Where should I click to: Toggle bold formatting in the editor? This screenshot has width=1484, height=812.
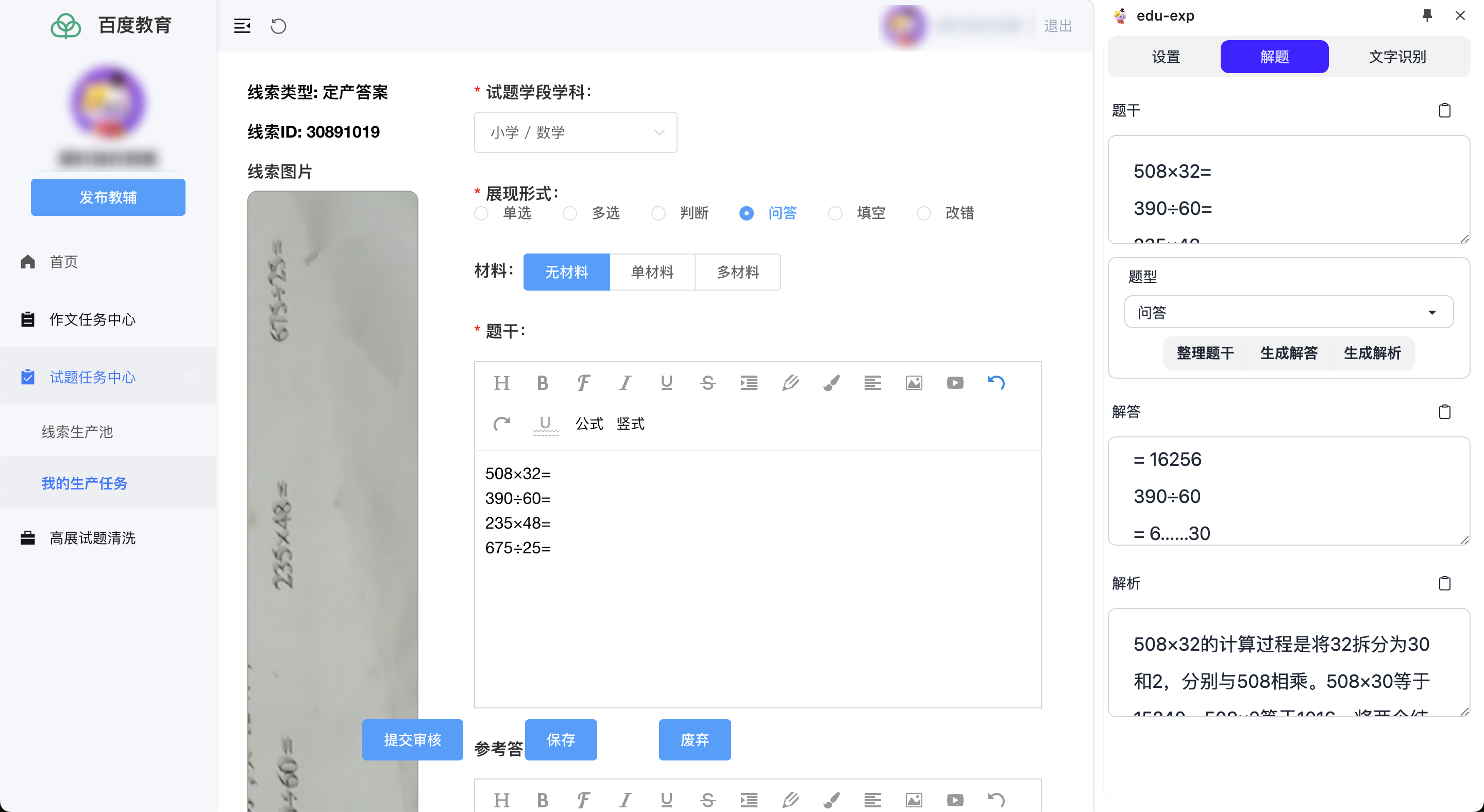click(542, 382)
